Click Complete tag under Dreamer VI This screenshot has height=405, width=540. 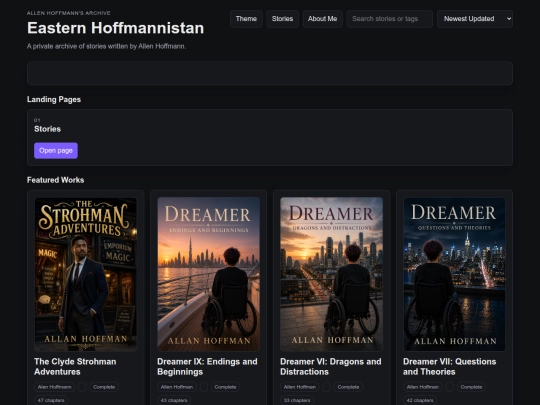(x=348, y=387)
